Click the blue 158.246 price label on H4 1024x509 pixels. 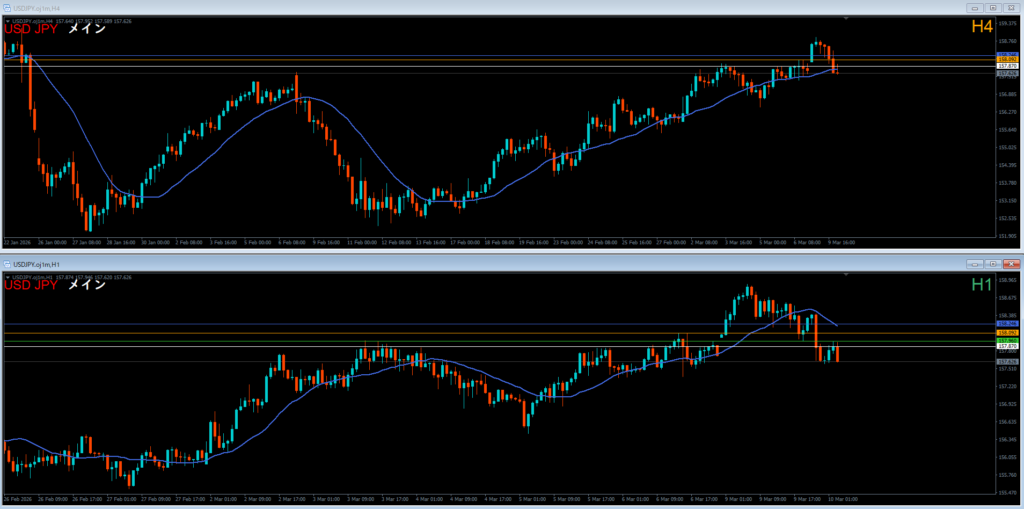click(x=1007, y=55)
